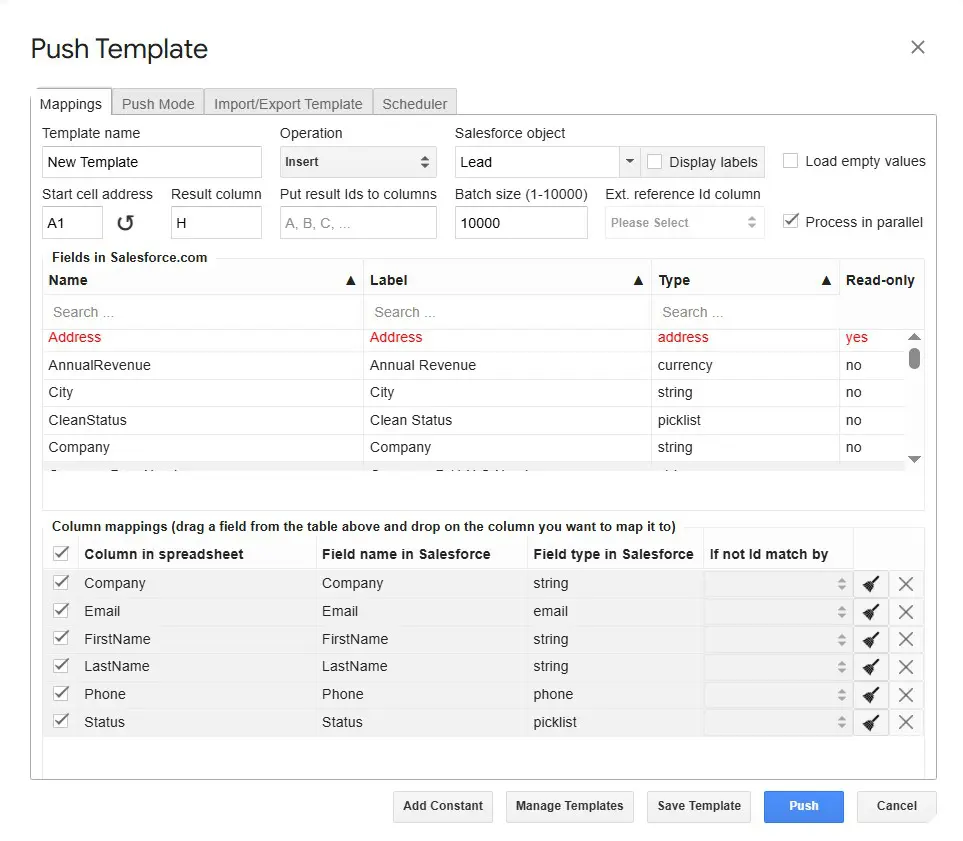Viewport: 963px width, 841px height.
Task: Remove the FirstName mapping row with X
Action: 906,640
